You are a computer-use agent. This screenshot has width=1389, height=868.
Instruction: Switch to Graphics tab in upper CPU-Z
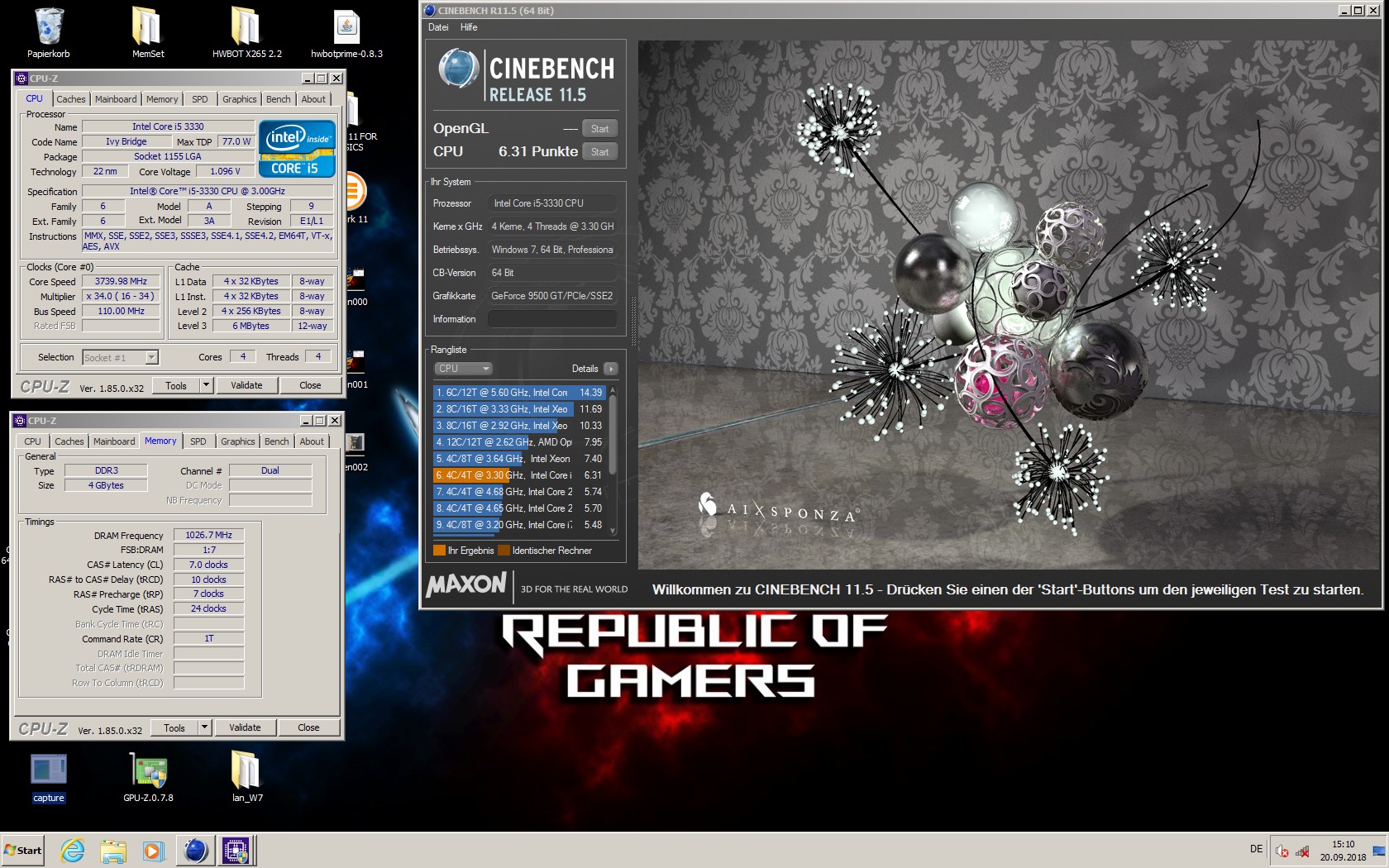click(x=240, y=99)
